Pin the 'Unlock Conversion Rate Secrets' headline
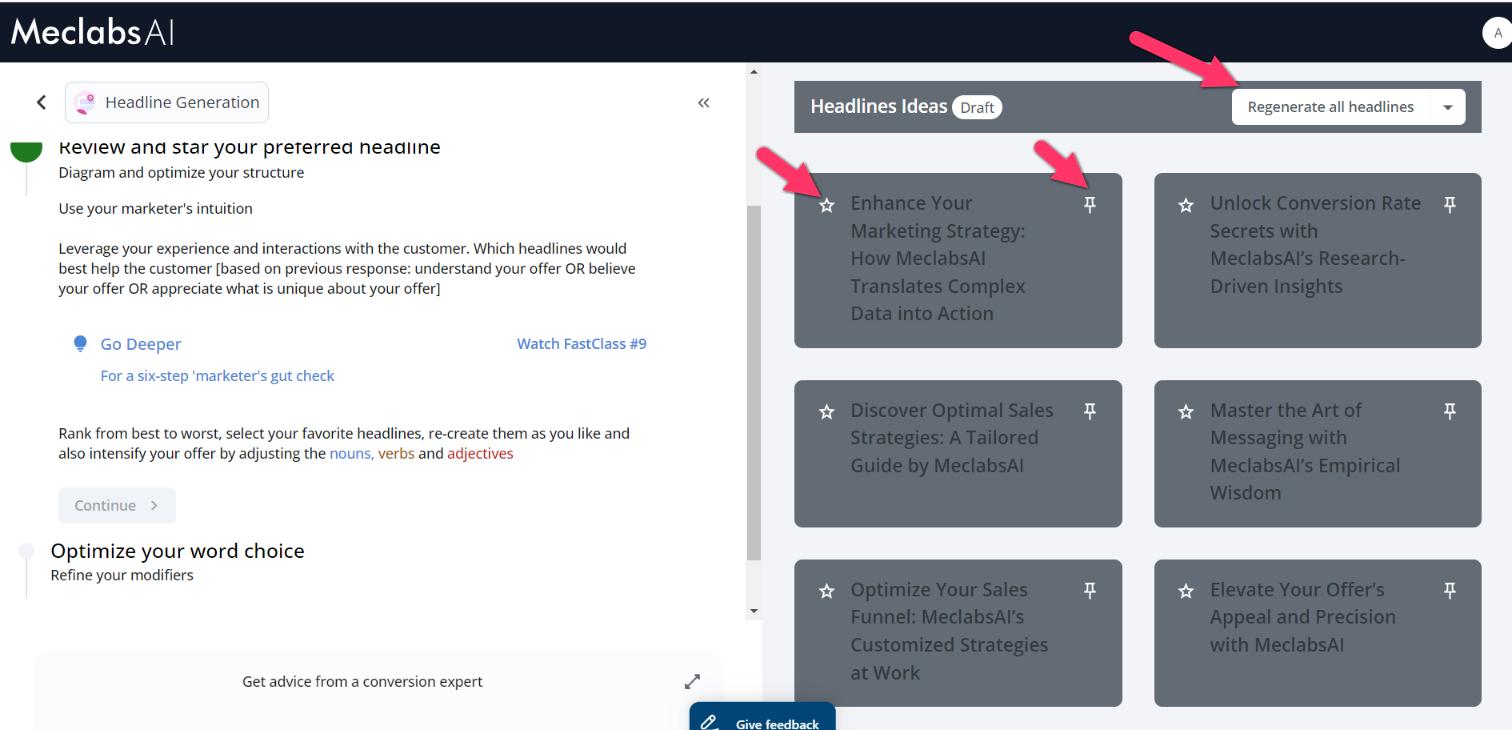This screenshot has height=730, width=1512. [1450, 204]
